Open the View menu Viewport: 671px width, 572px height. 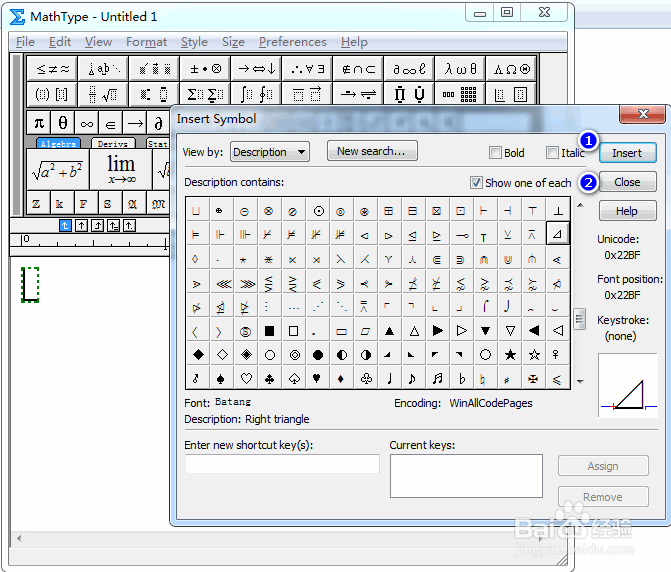[98, 42]
